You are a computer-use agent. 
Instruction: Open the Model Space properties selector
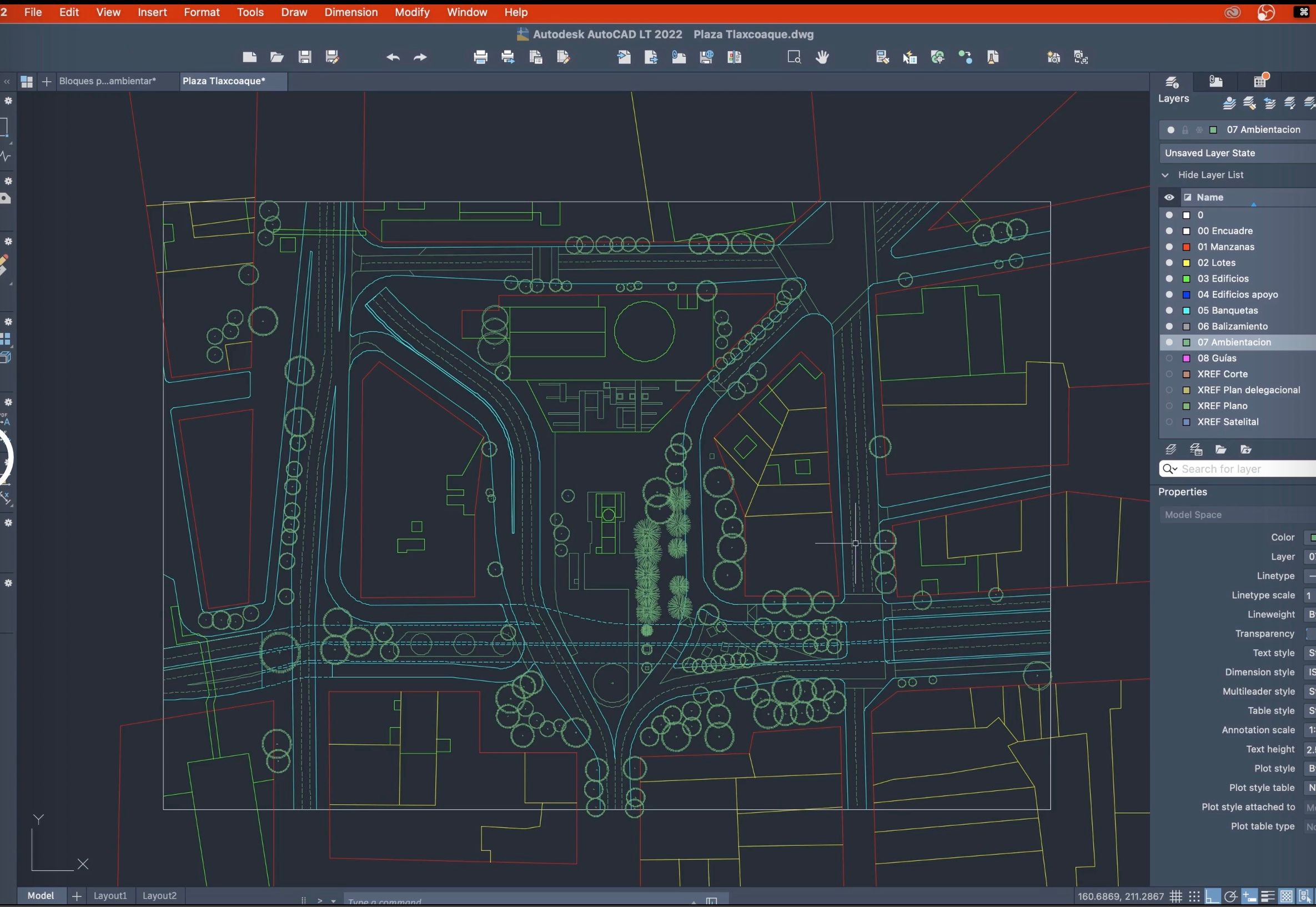click(x=1237, y=514)
